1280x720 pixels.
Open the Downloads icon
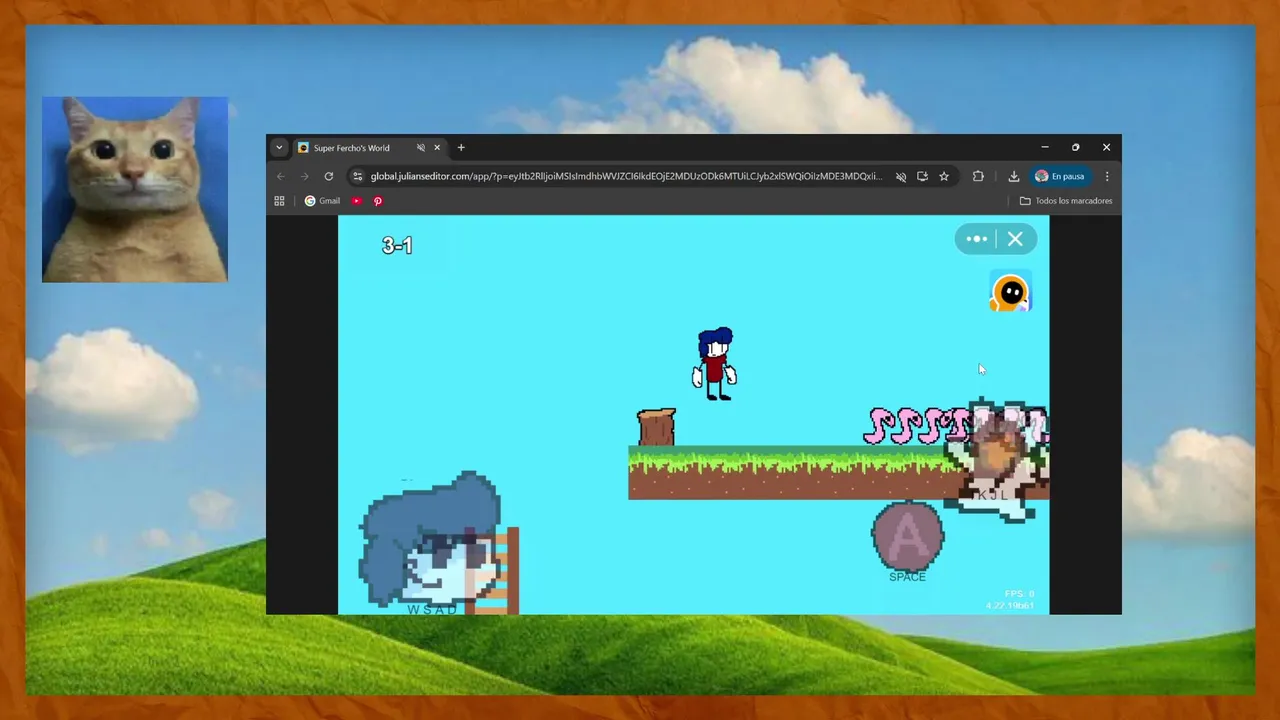point(1013,176)
